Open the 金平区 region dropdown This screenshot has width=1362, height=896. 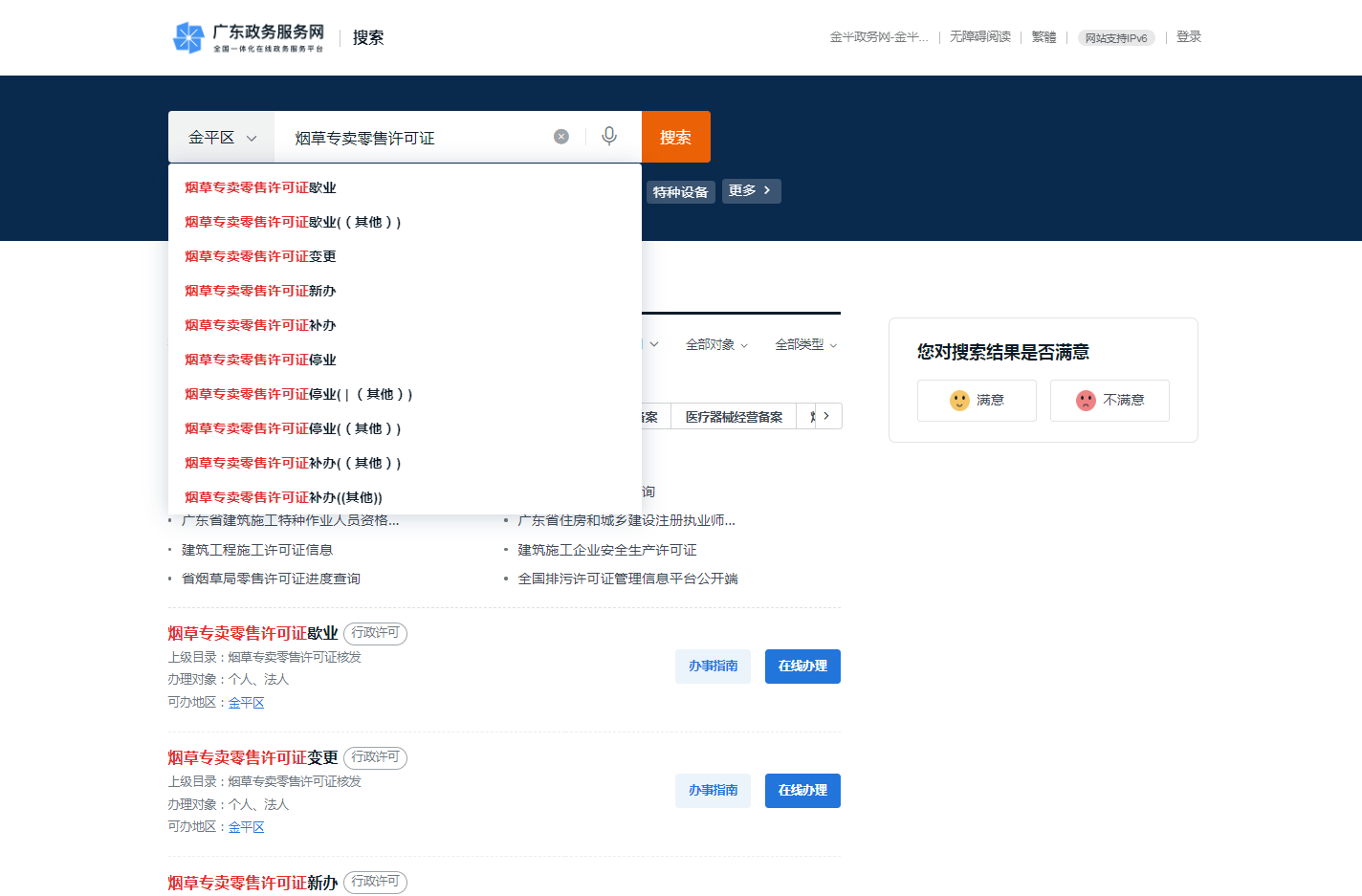tap(222, 137)
